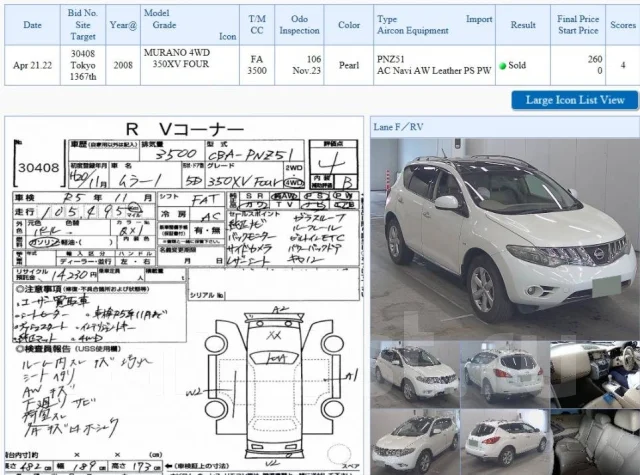This screenshot has width=640, height=475.
Task: Open the rear view thumbnail in first row
Action: pos(505,375)
